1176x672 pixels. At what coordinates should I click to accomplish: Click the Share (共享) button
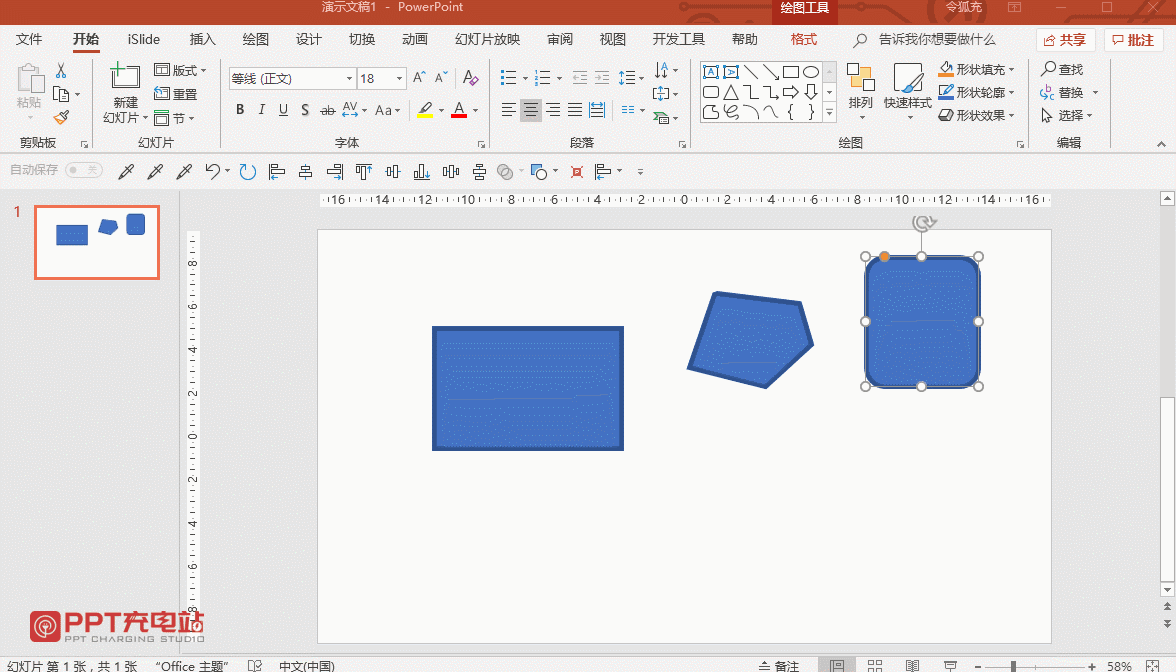(1066, 40)
